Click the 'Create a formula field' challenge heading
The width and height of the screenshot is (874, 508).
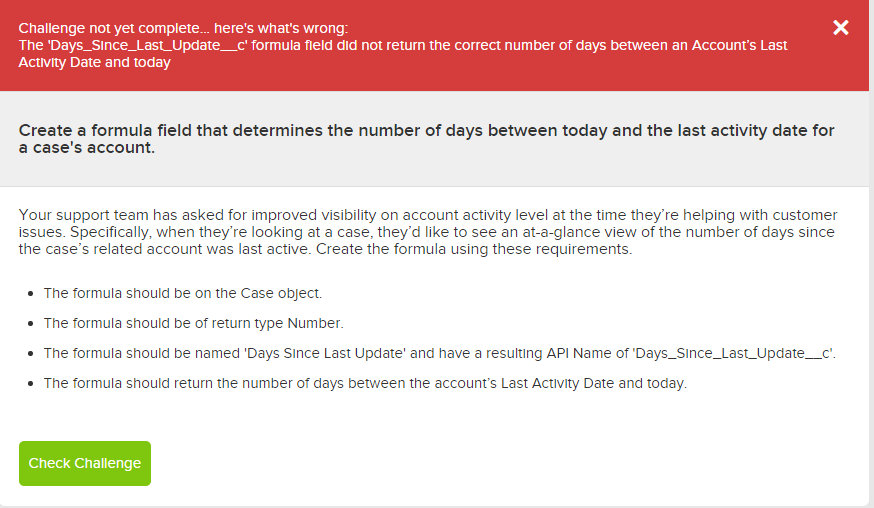426,131
